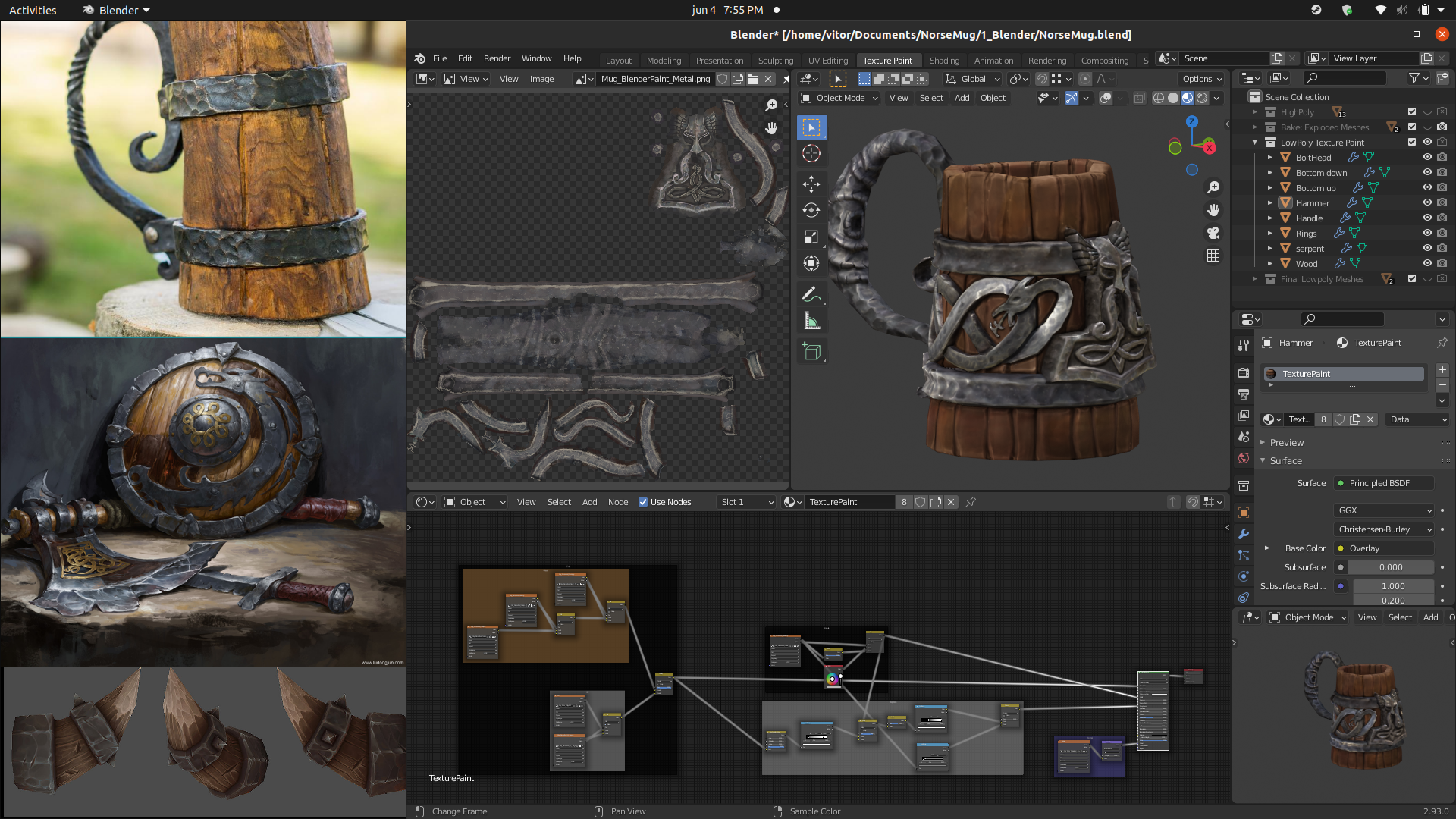Image resolution: width=1456 pixels, height=819 pixels.
Task: Activate the Rotate tool
Action: point(811,210)
